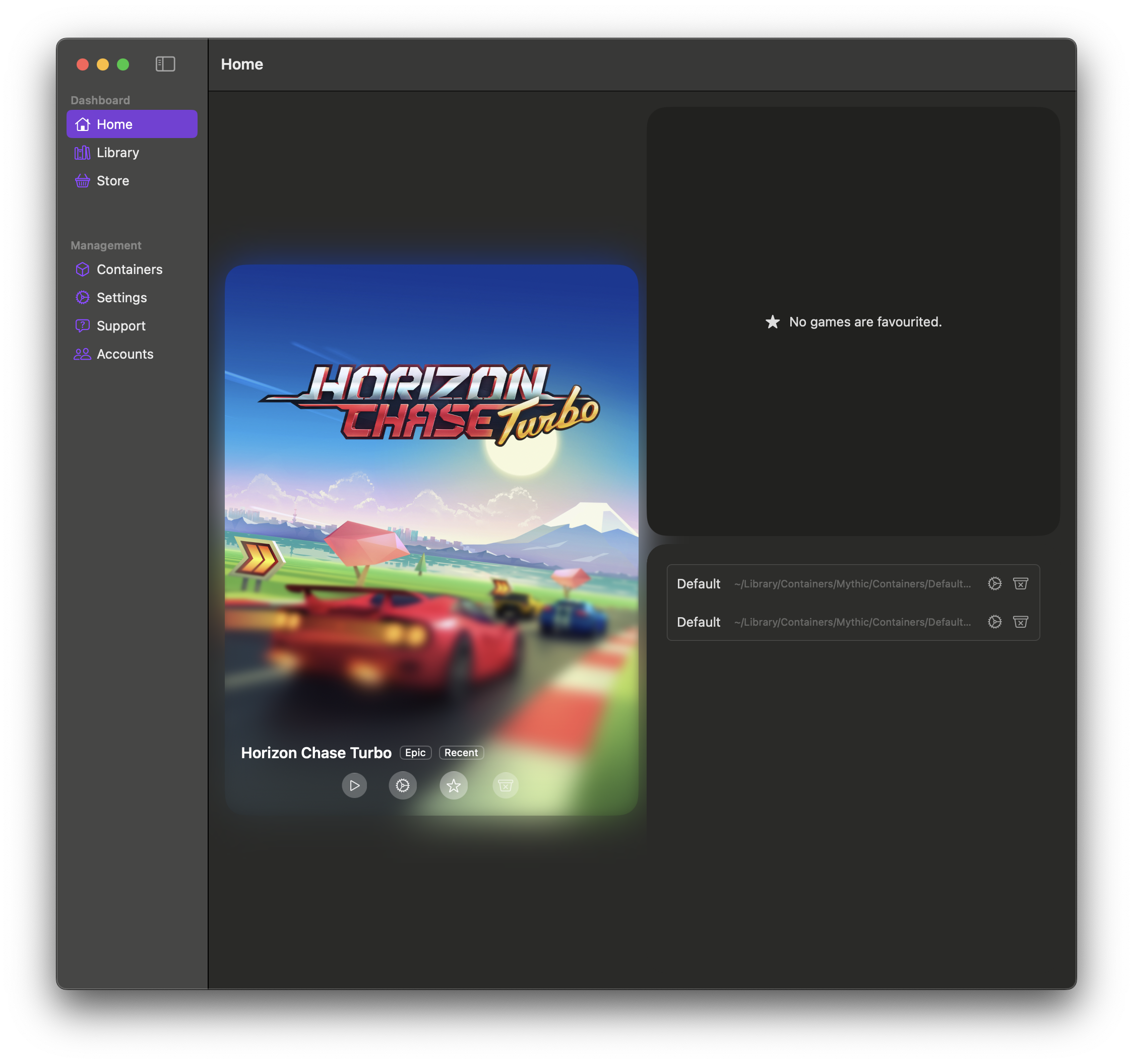Open the Support page
This screenshot has width=1133, height=1064.
(132, 326)
